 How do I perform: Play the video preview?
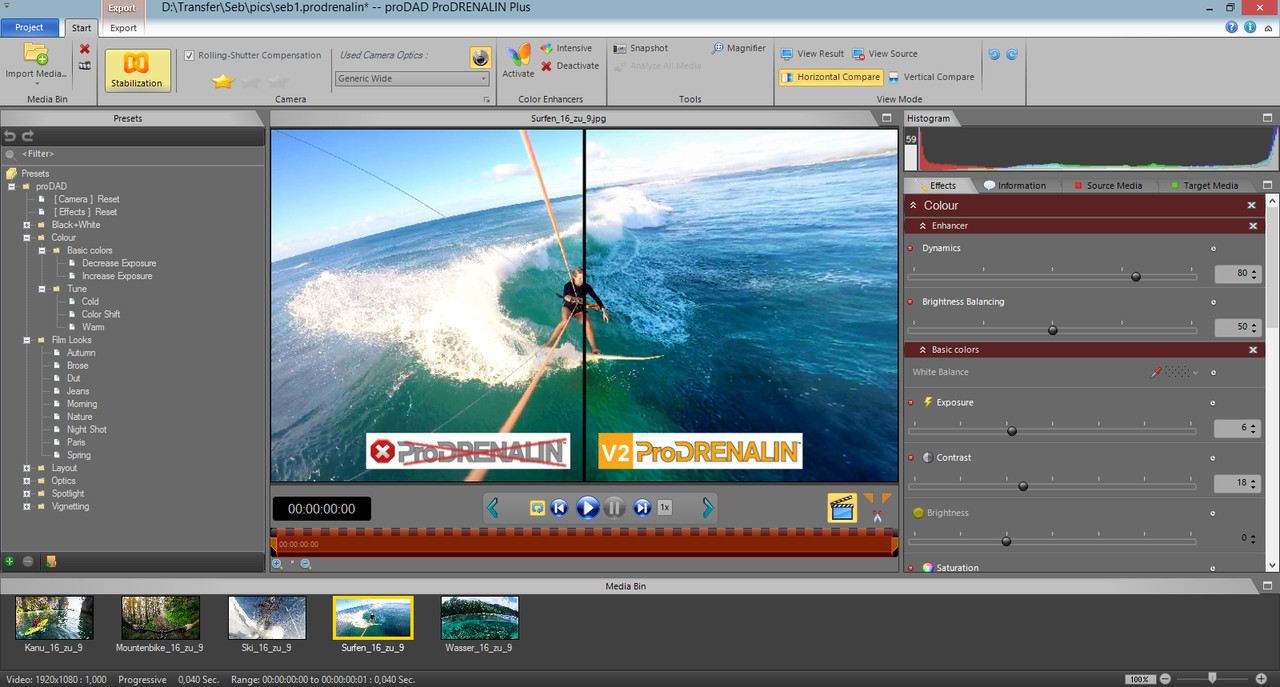[x=588, y=508]
